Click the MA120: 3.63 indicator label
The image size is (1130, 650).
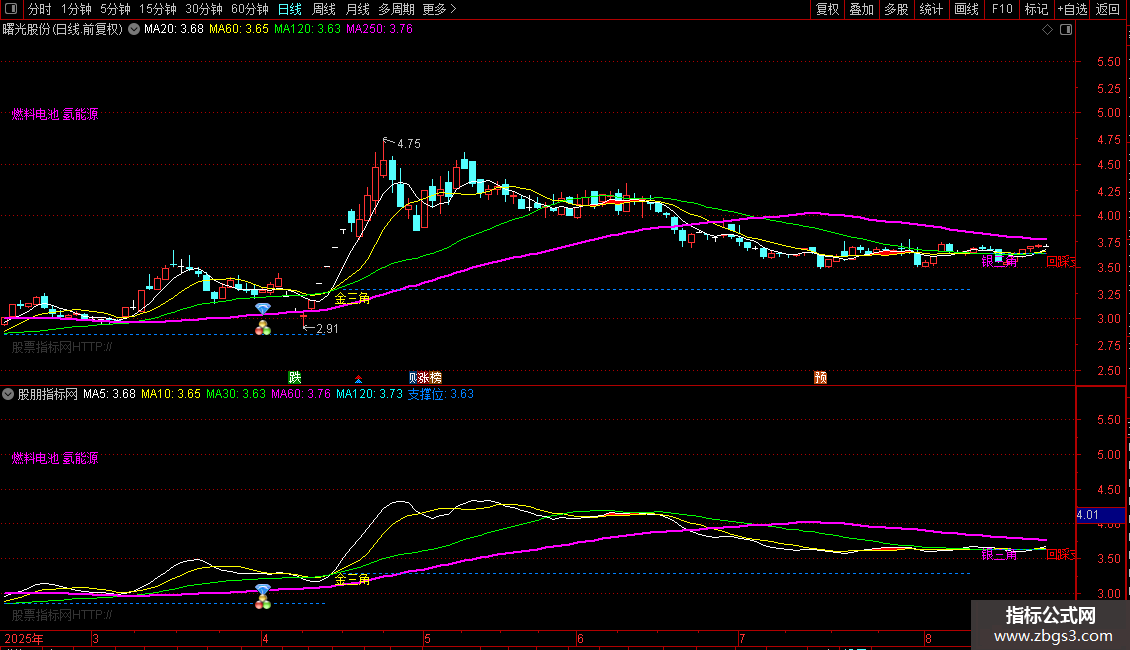click(307, 30)
